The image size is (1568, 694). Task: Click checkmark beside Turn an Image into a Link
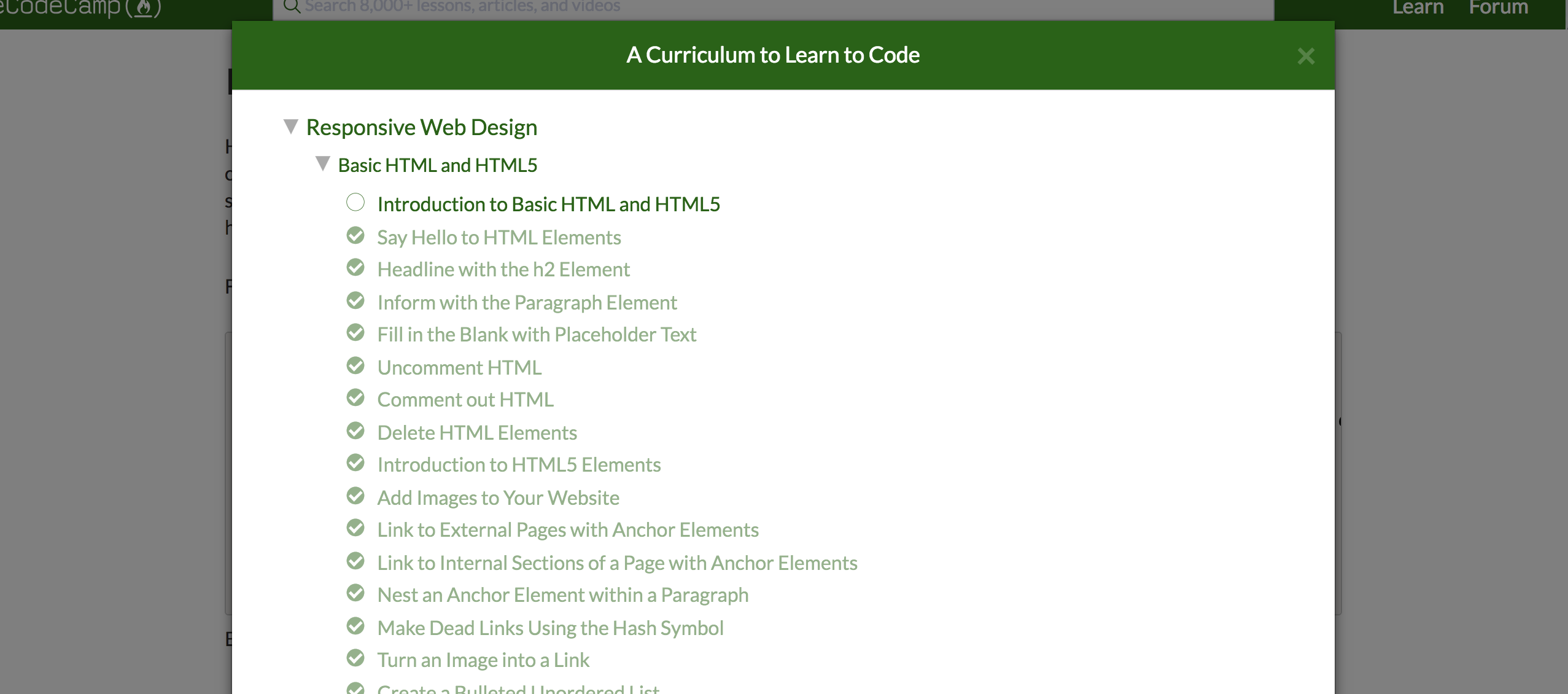[x=355, y=658]
